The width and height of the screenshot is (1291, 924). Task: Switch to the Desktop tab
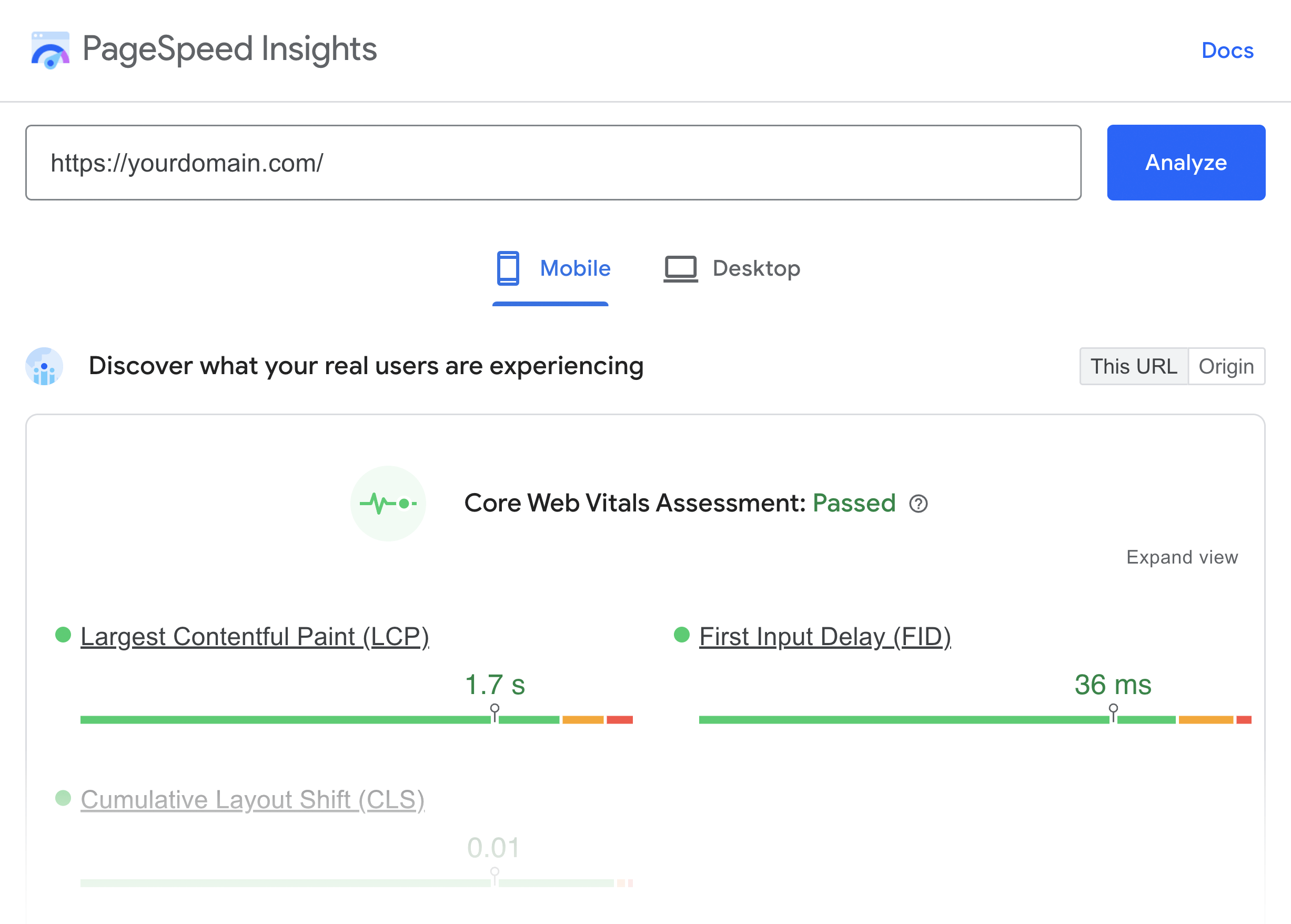tap(757, 268)
